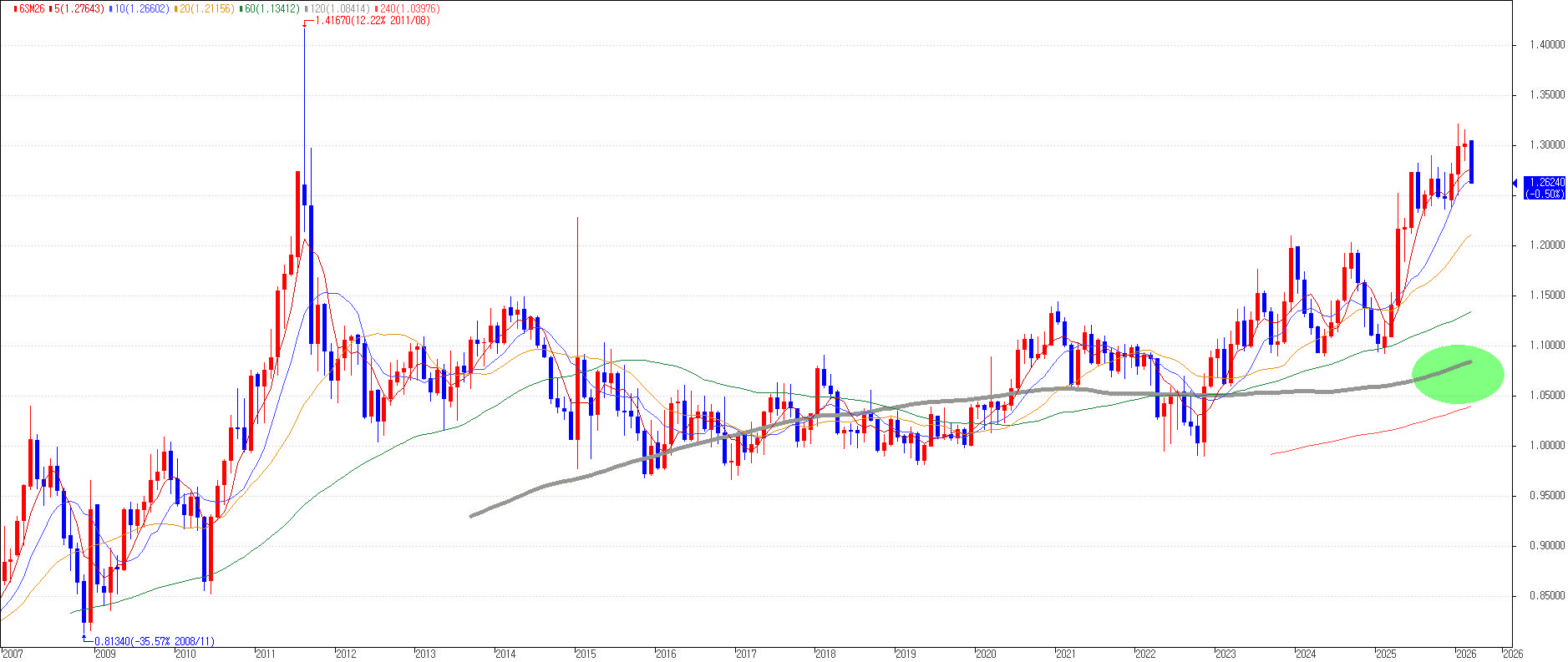Click the gray 120-period MA legend marker
1568x662 pixels.
307,8
